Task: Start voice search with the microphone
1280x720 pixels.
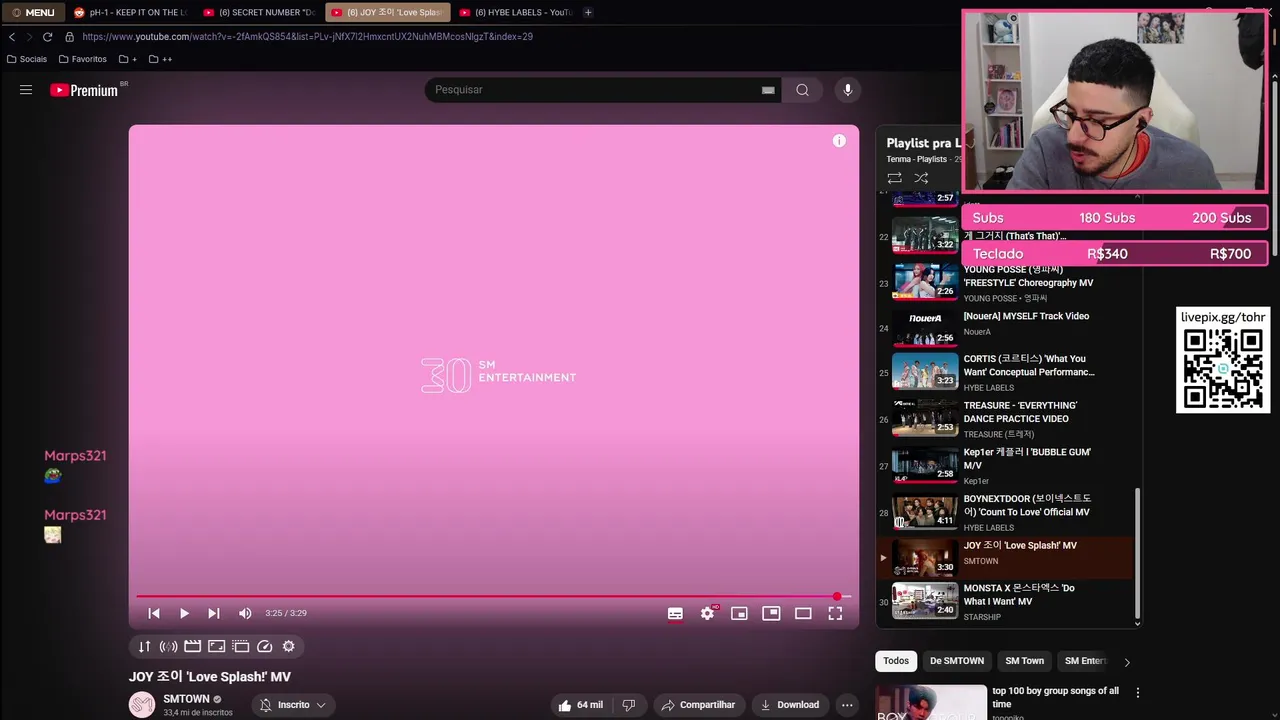Action: [x=847, y=90]
